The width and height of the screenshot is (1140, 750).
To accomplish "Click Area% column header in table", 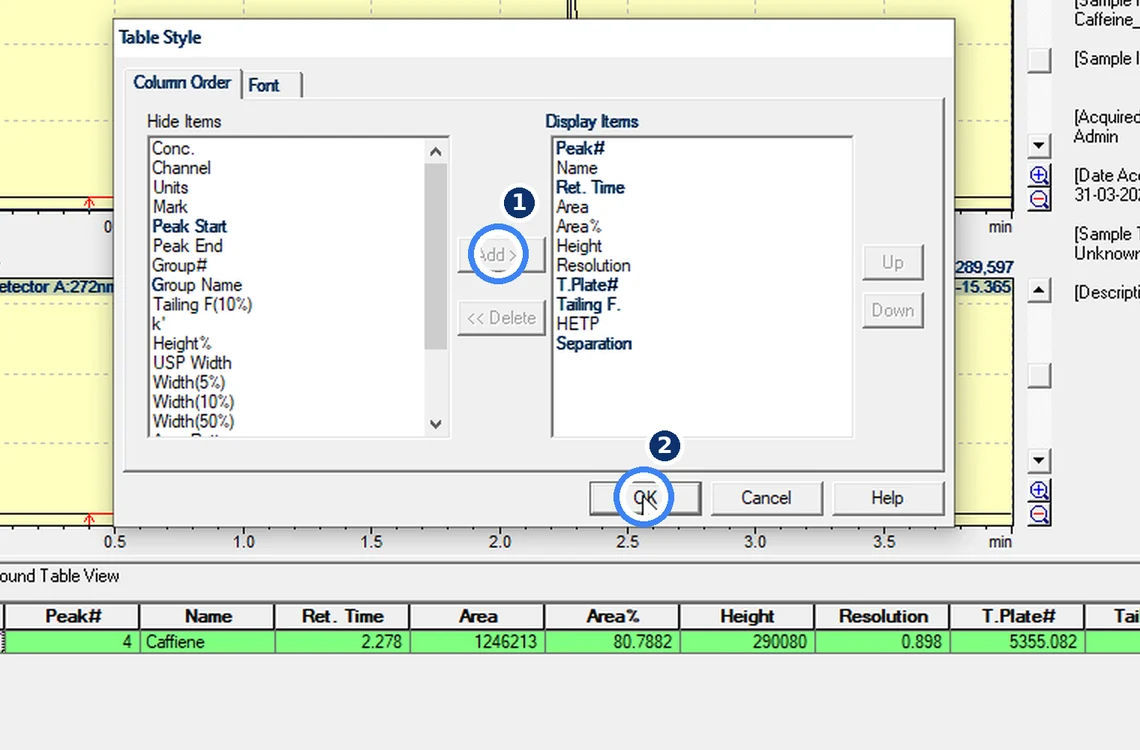I will click(x=612, y=616).
